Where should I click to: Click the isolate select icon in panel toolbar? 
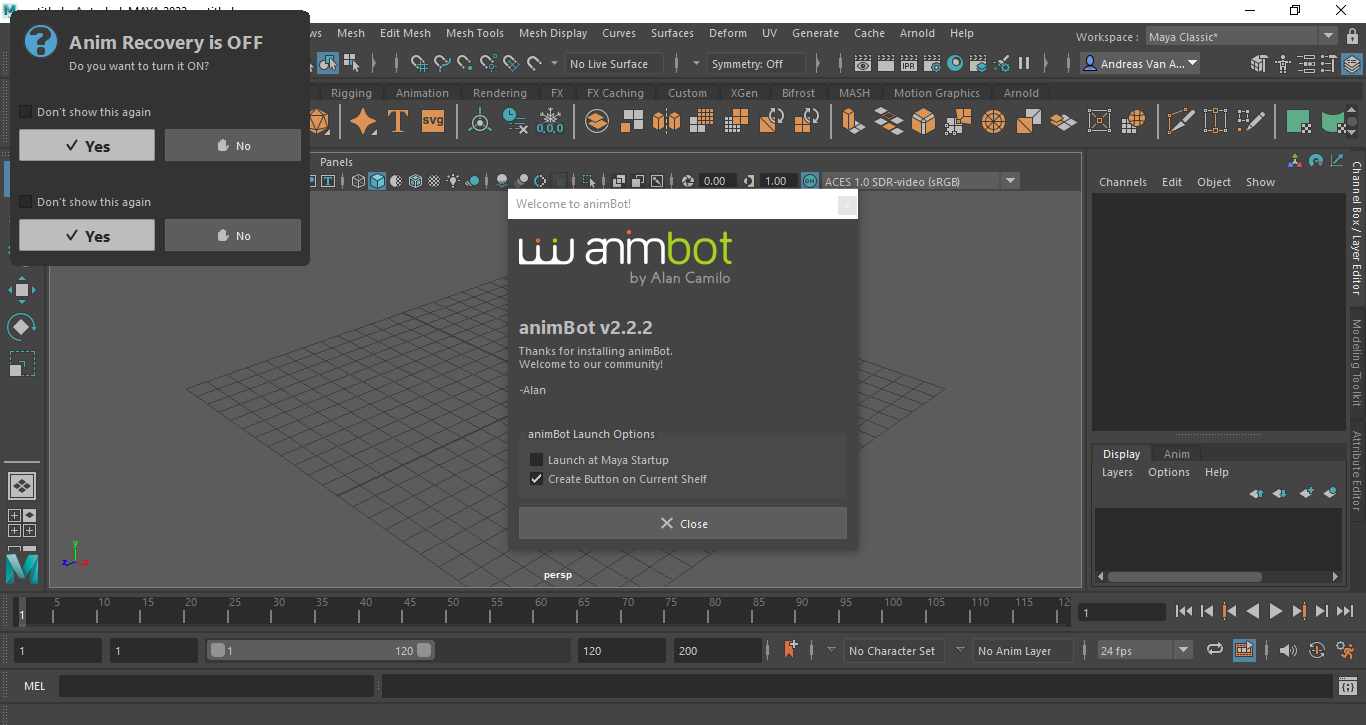[590, 181]
